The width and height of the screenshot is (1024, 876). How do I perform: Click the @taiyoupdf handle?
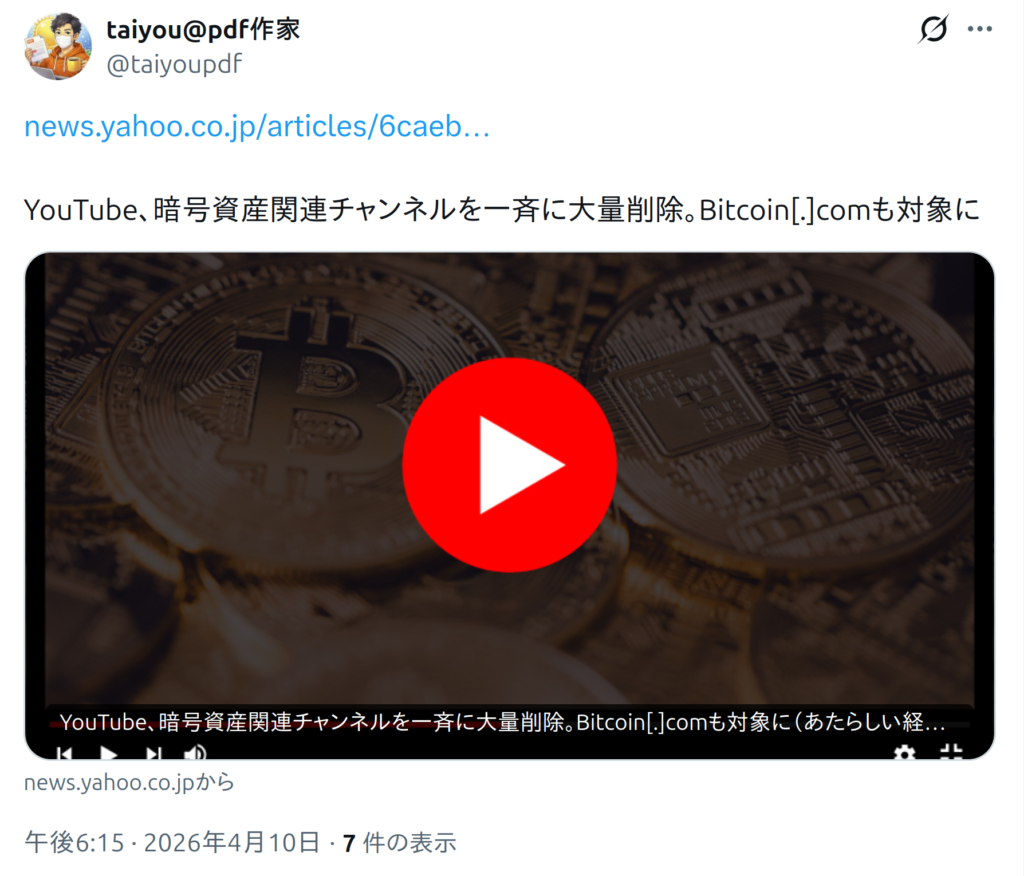[x=174, y=64]
